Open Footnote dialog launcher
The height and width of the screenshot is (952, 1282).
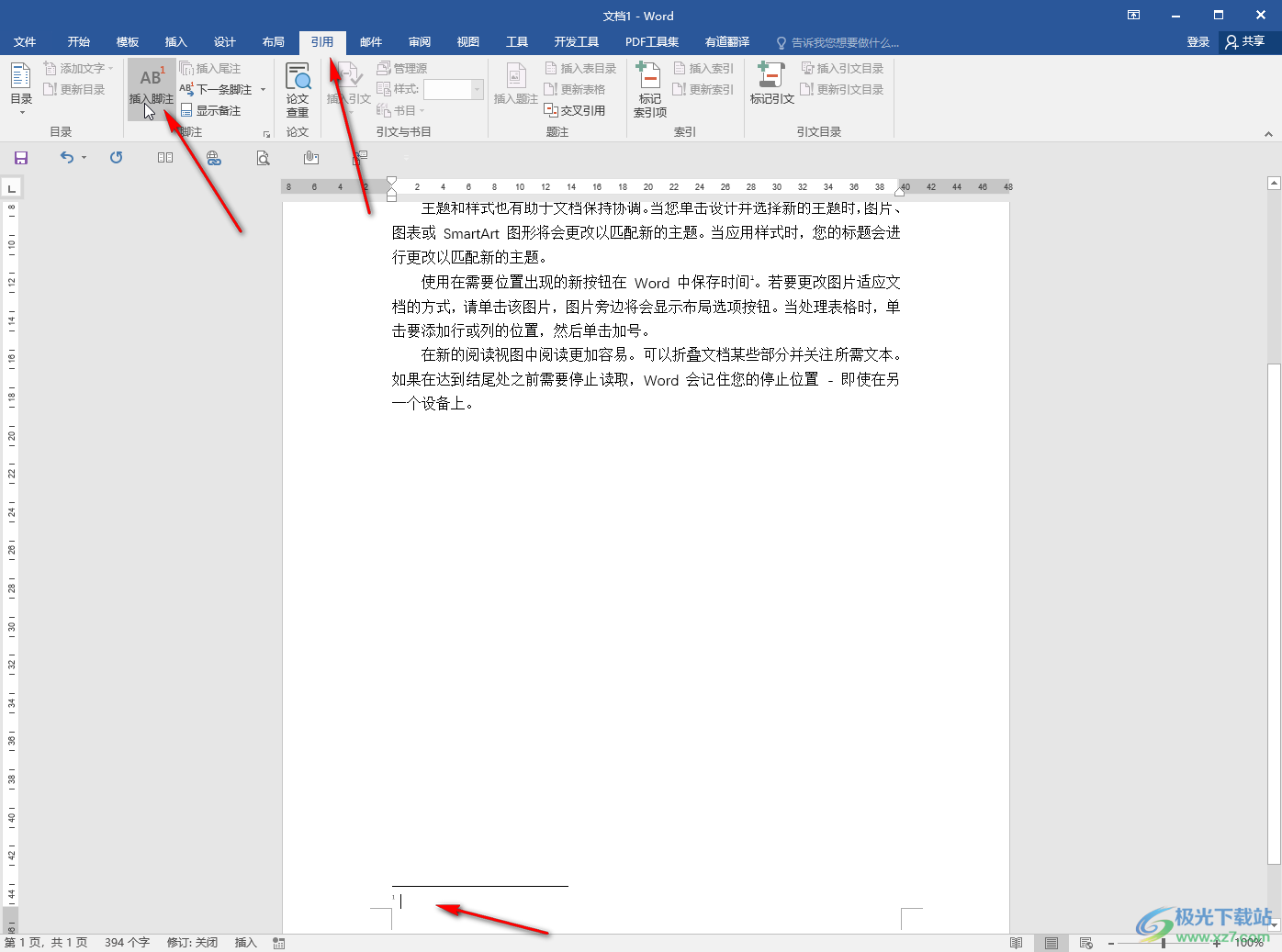click(266, 134)
